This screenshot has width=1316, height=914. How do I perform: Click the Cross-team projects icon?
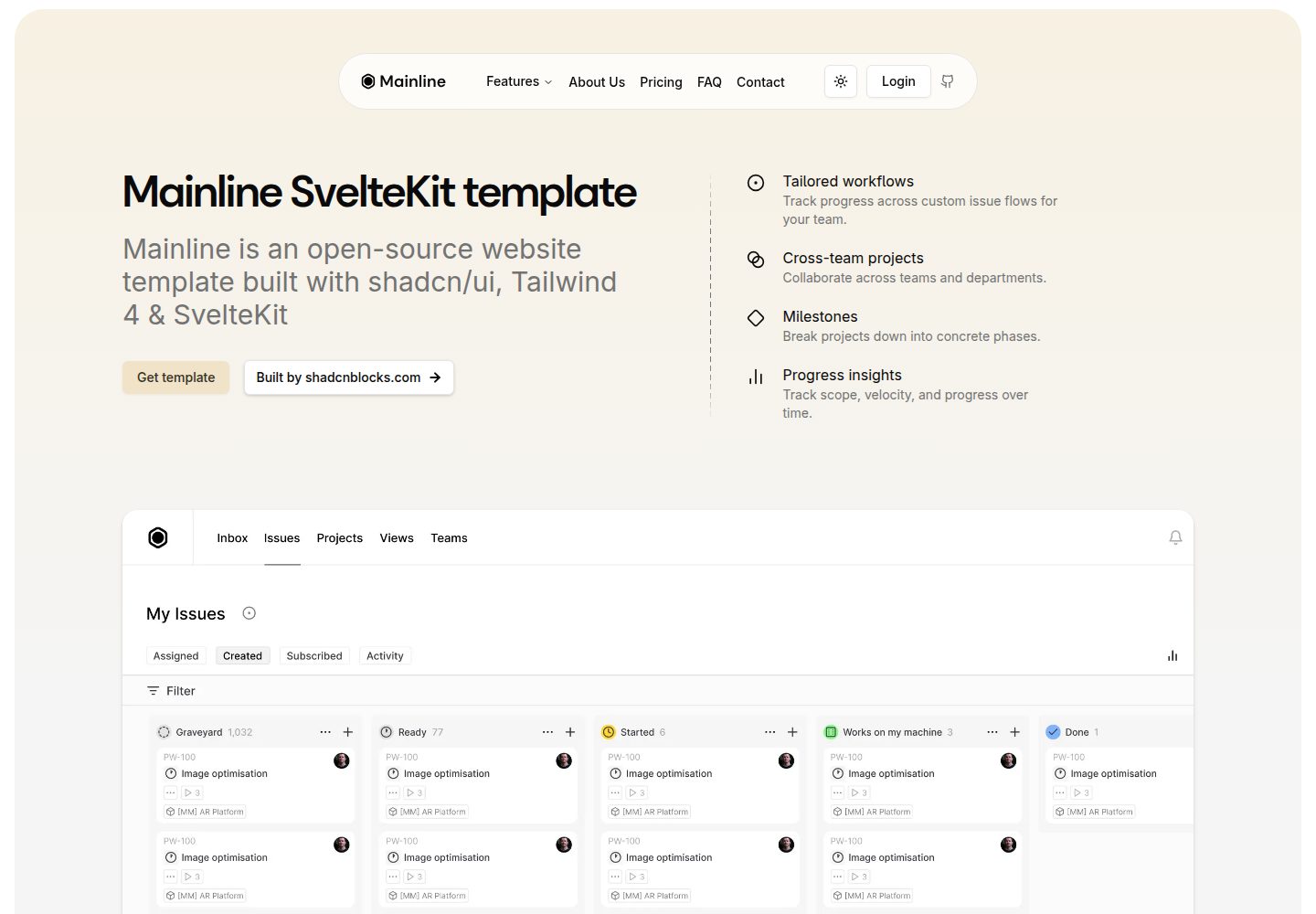(756, 260)
